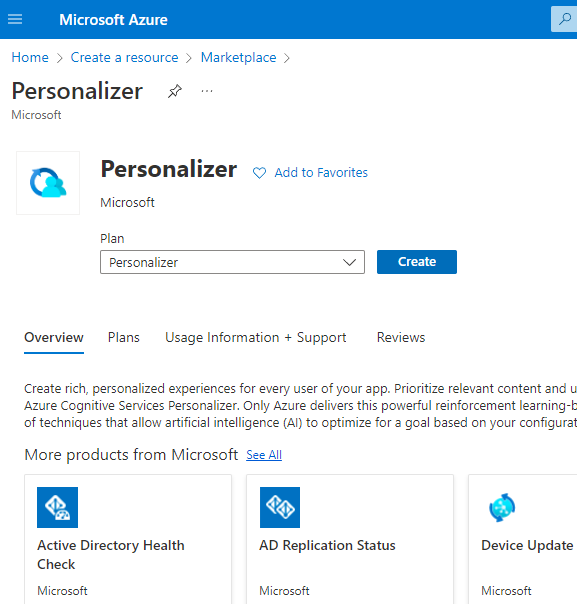Image resolution: width=577 pixels, height=604 pixels.
Task: Click the See All link
Action: click(264, 455)
